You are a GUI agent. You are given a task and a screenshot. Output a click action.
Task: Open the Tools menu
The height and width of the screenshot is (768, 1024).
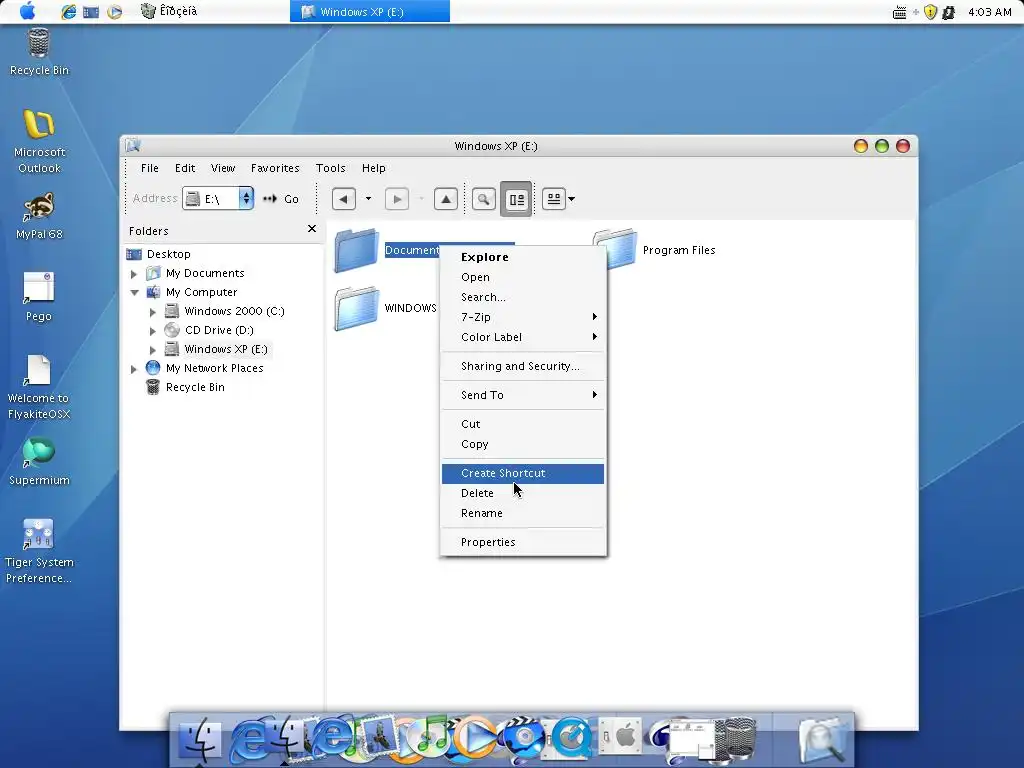pos(330,168)
